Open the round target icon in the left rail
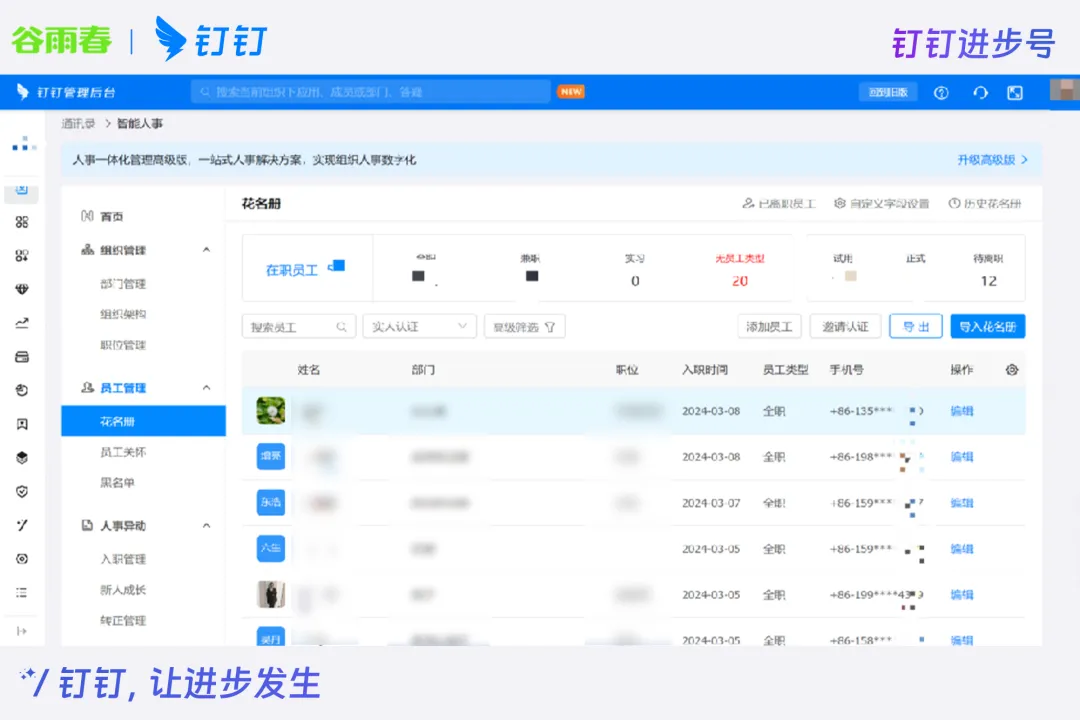The height and width of the screenshot is (720, 1080). pos(22,559)
